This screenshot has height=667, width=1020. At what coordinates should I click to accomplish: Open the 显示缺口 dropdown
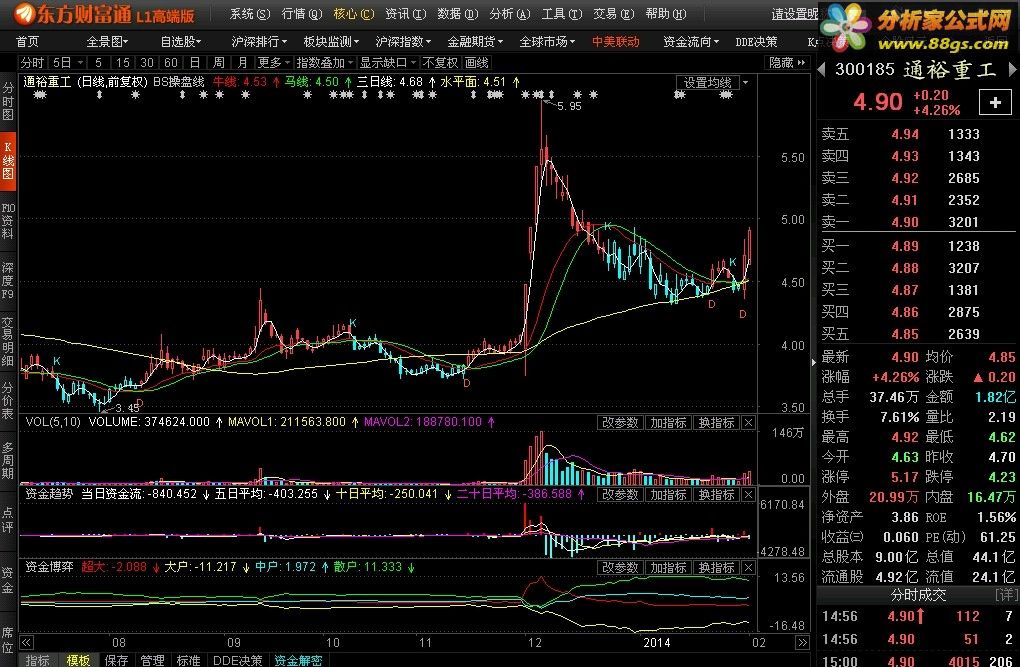[x=388, y=62]
